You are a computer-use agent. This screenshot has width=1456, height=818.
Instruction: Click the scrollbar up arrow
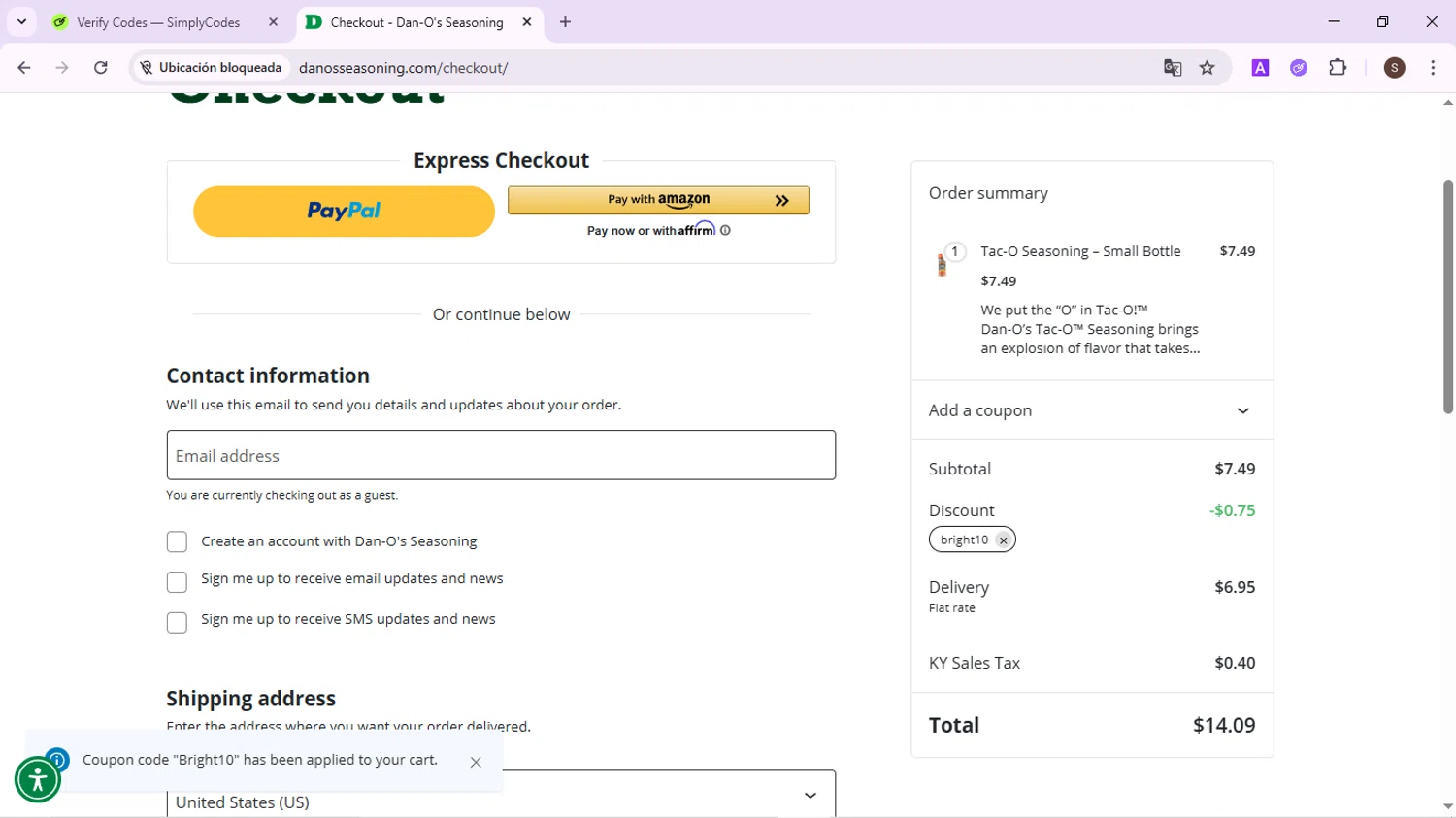(1448, 102)
